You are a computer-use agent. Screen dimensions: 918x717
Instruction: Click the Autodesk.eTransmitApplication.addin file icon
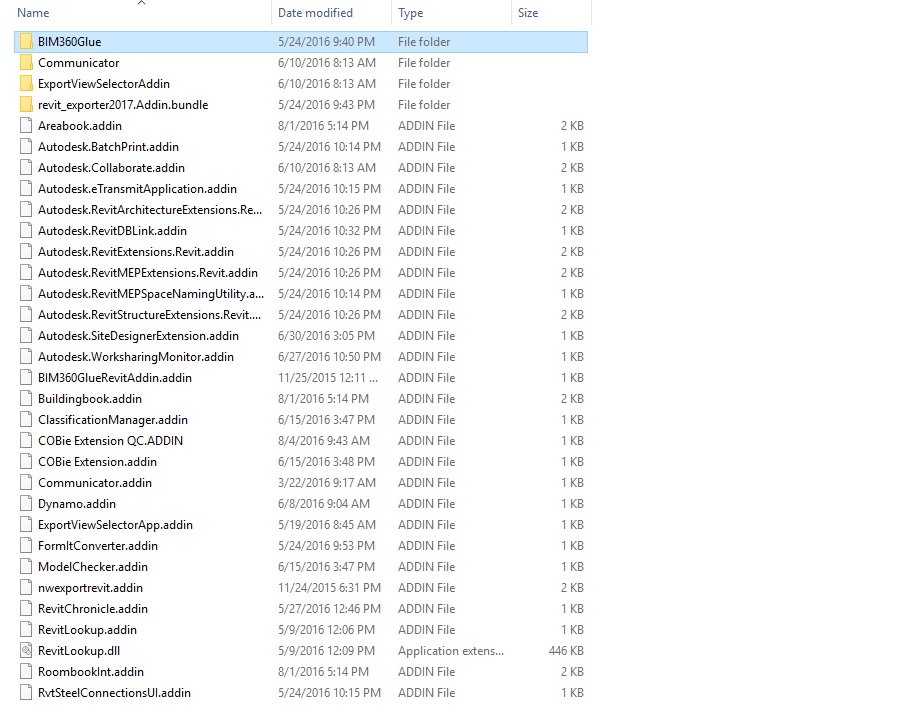pyautogui.click(x=26, y=189)
